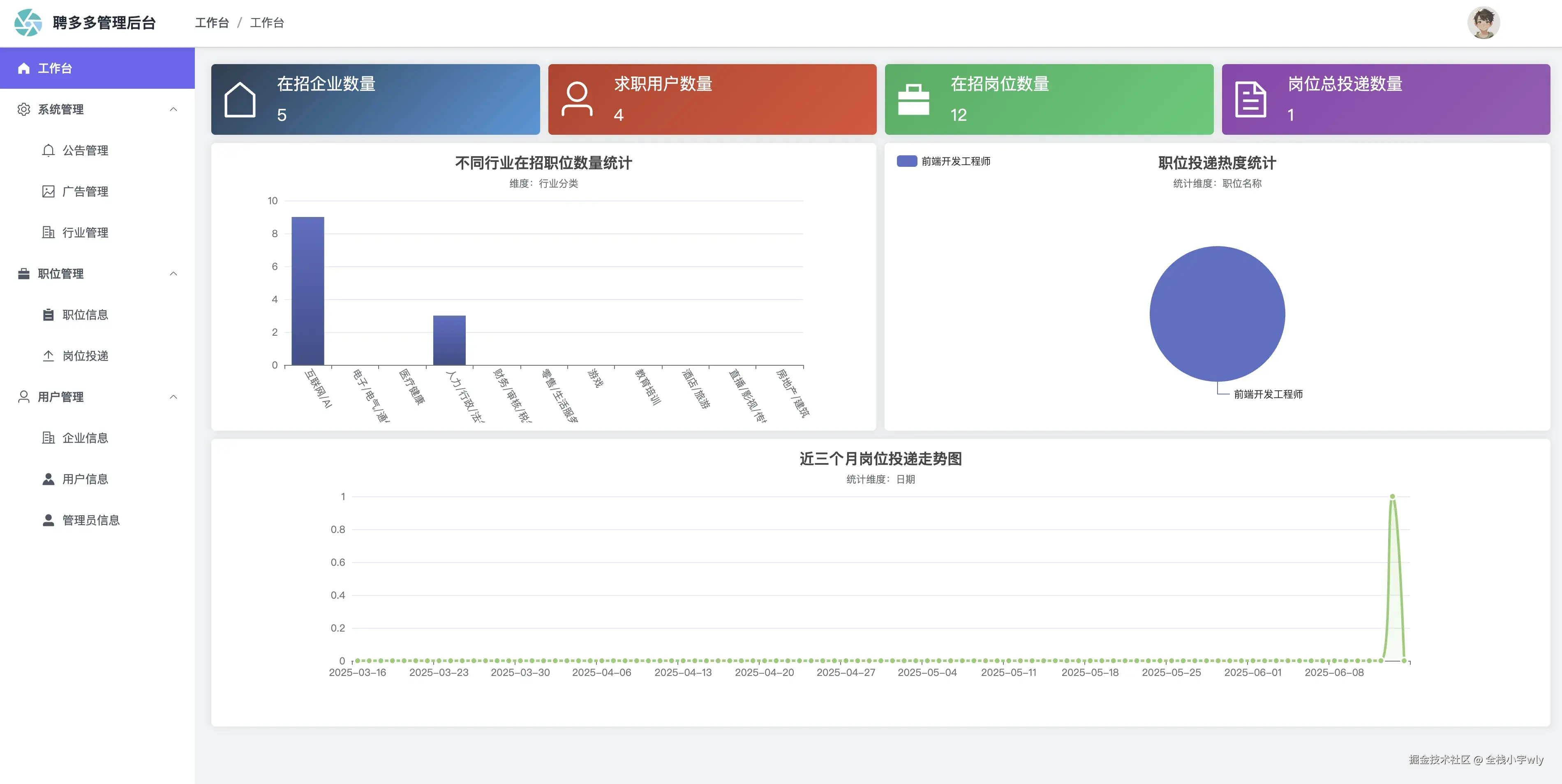Click the tallest 互联网/AI bar
This screenshot has width=1562, height=784.
coord(307,291)
